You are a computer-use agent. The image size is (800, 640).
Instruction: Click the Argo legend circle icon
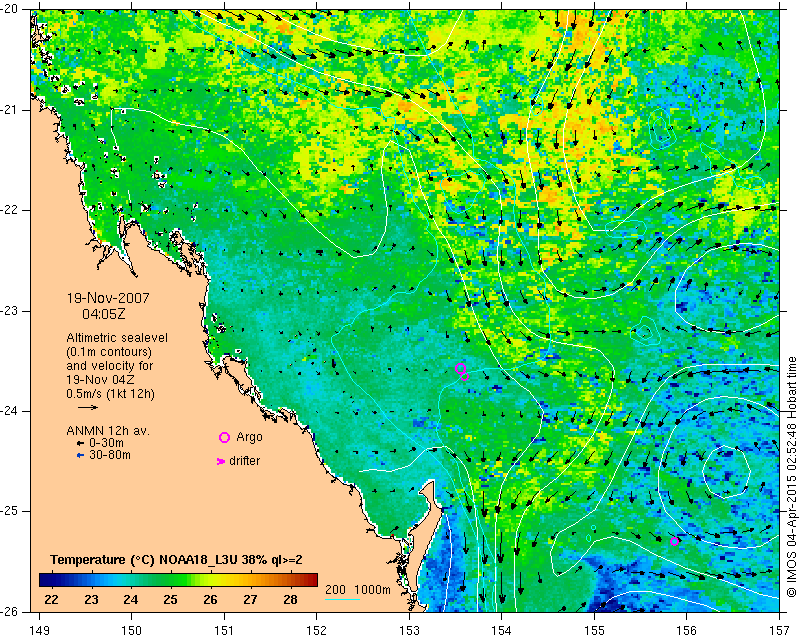pos(224,437)
